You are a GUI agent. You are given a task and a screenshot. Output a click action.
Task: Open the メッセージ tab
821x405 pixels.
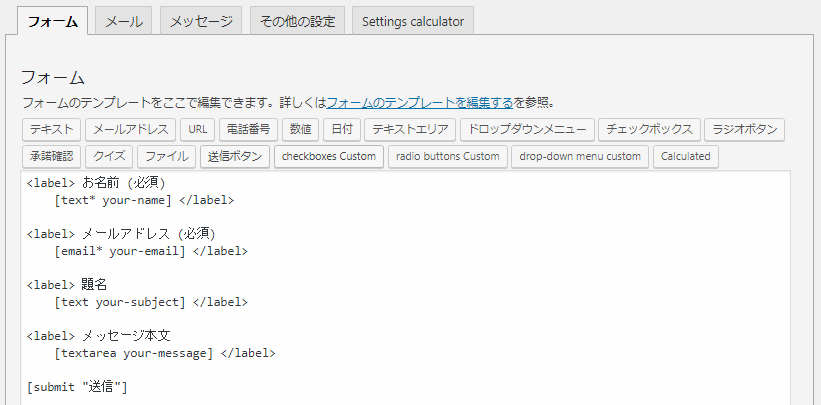click(x=201, y=21)
